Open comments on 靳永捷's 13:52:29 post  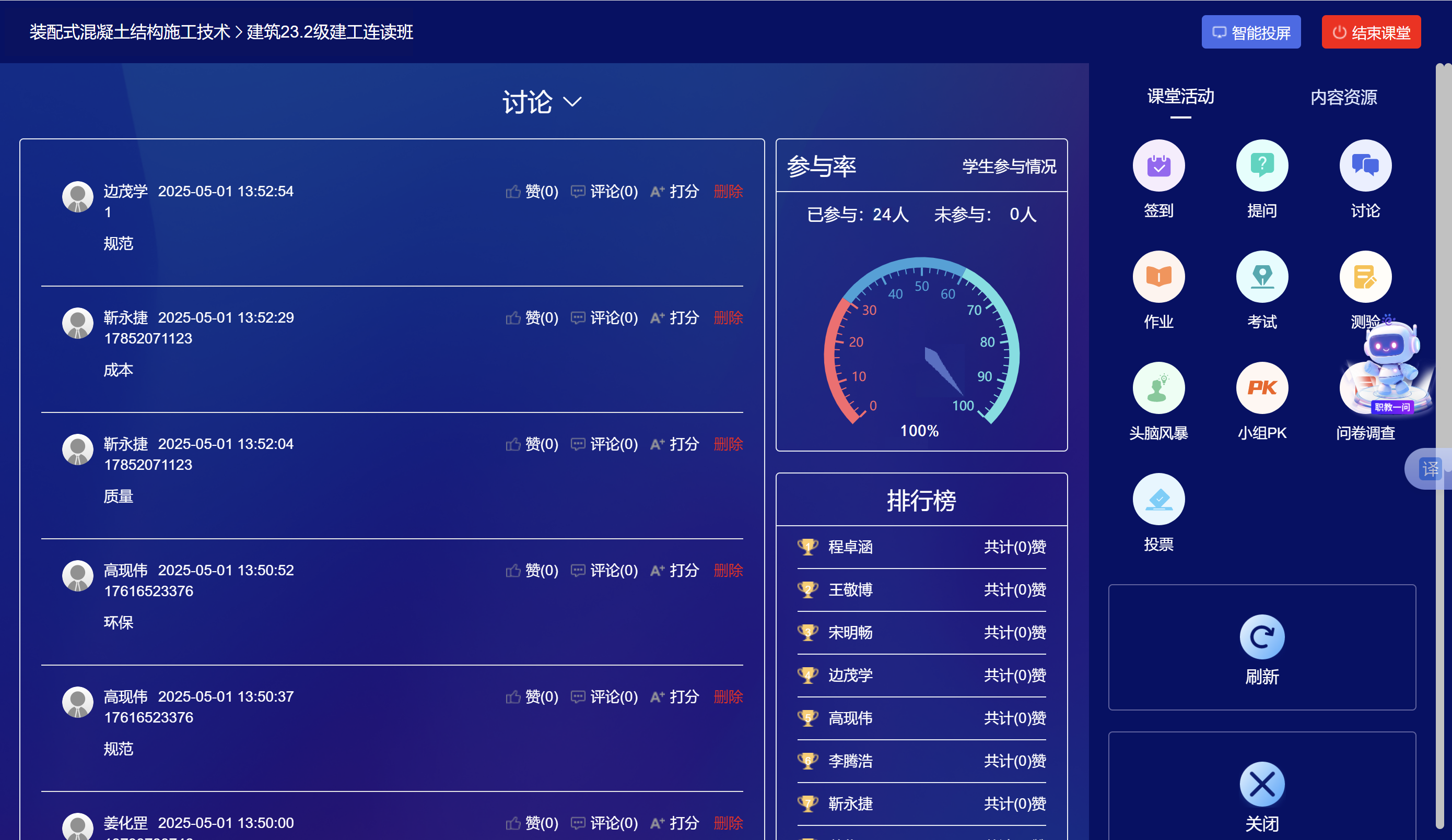(x=604, y=318)
